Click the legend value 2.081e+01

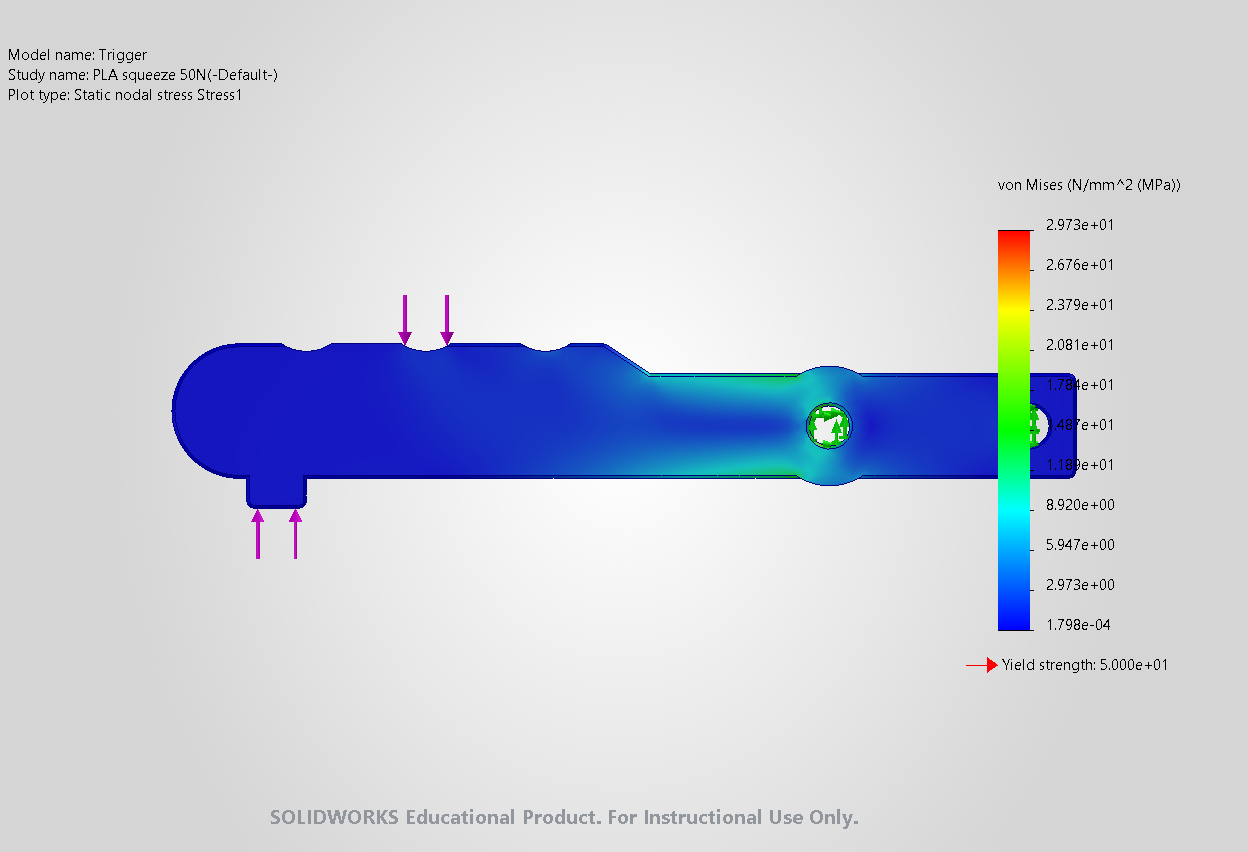point(1079,345)
